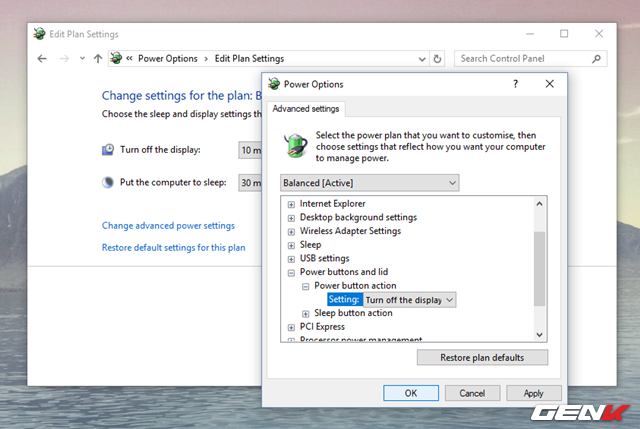Expand the PCI Express node

click(291, 328)
